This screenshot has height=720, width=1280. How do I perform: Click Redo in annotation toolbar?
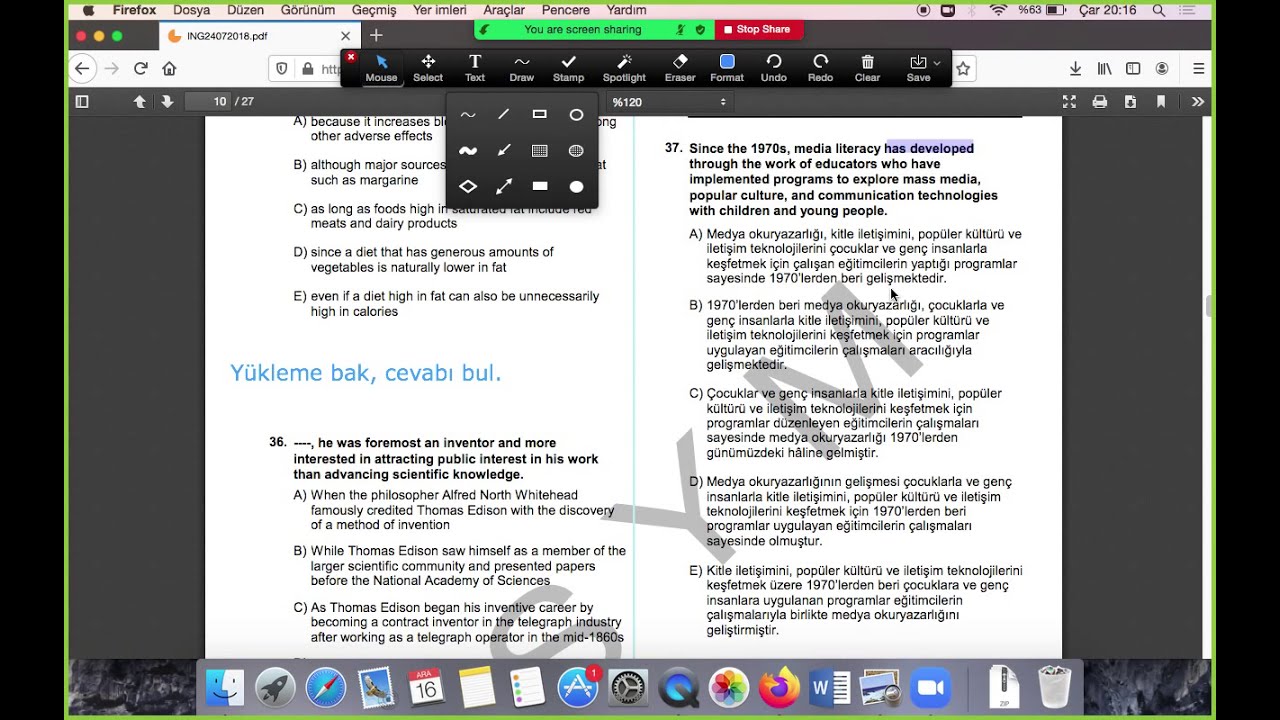click(x=820, y=68)
